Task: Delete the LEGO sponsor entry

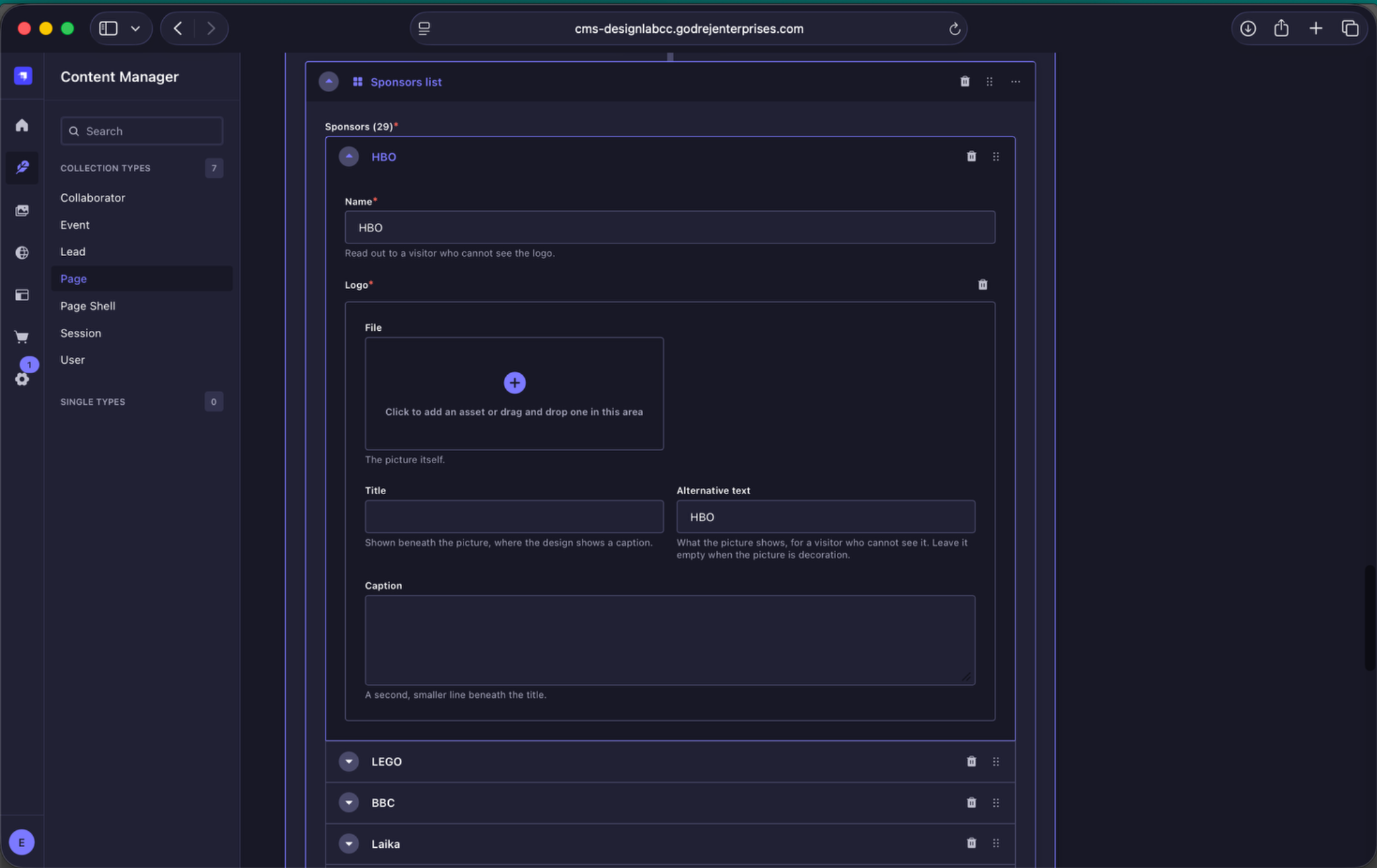Action: click(x=971, y=761)
